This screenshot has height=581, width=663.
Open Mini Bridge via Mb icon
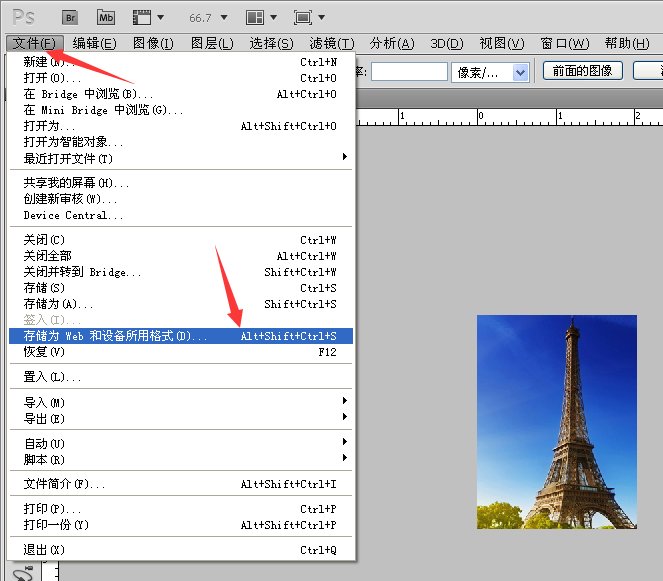pos(106,17)
